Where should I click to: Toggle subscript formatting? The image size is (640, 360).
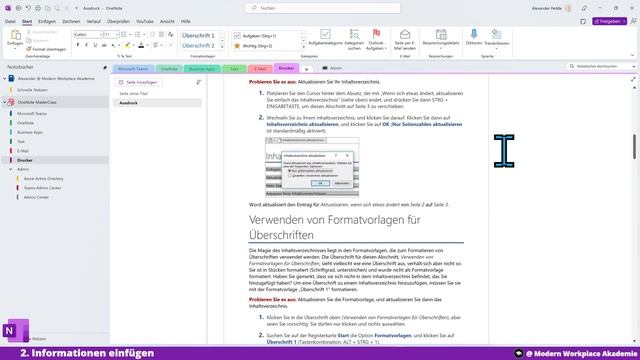113,45
